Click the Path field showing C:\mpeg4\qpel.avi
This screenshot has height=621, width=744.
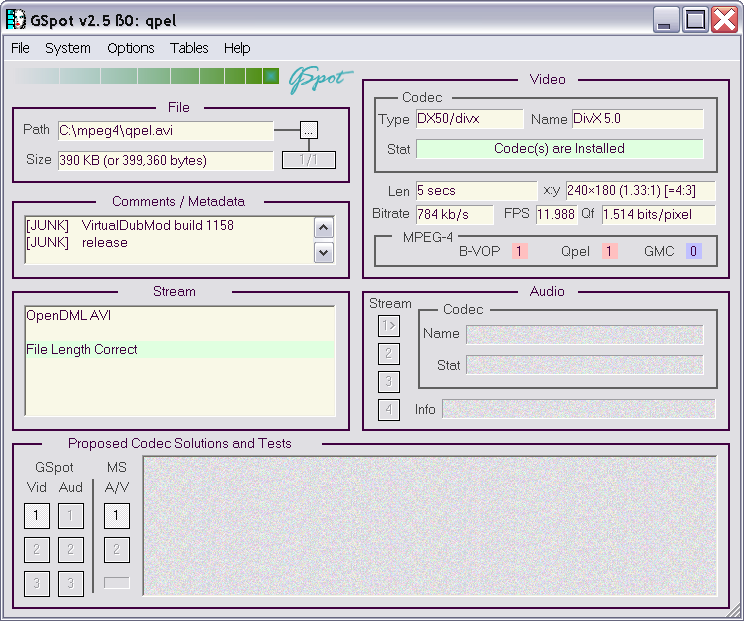click(166, 131)
